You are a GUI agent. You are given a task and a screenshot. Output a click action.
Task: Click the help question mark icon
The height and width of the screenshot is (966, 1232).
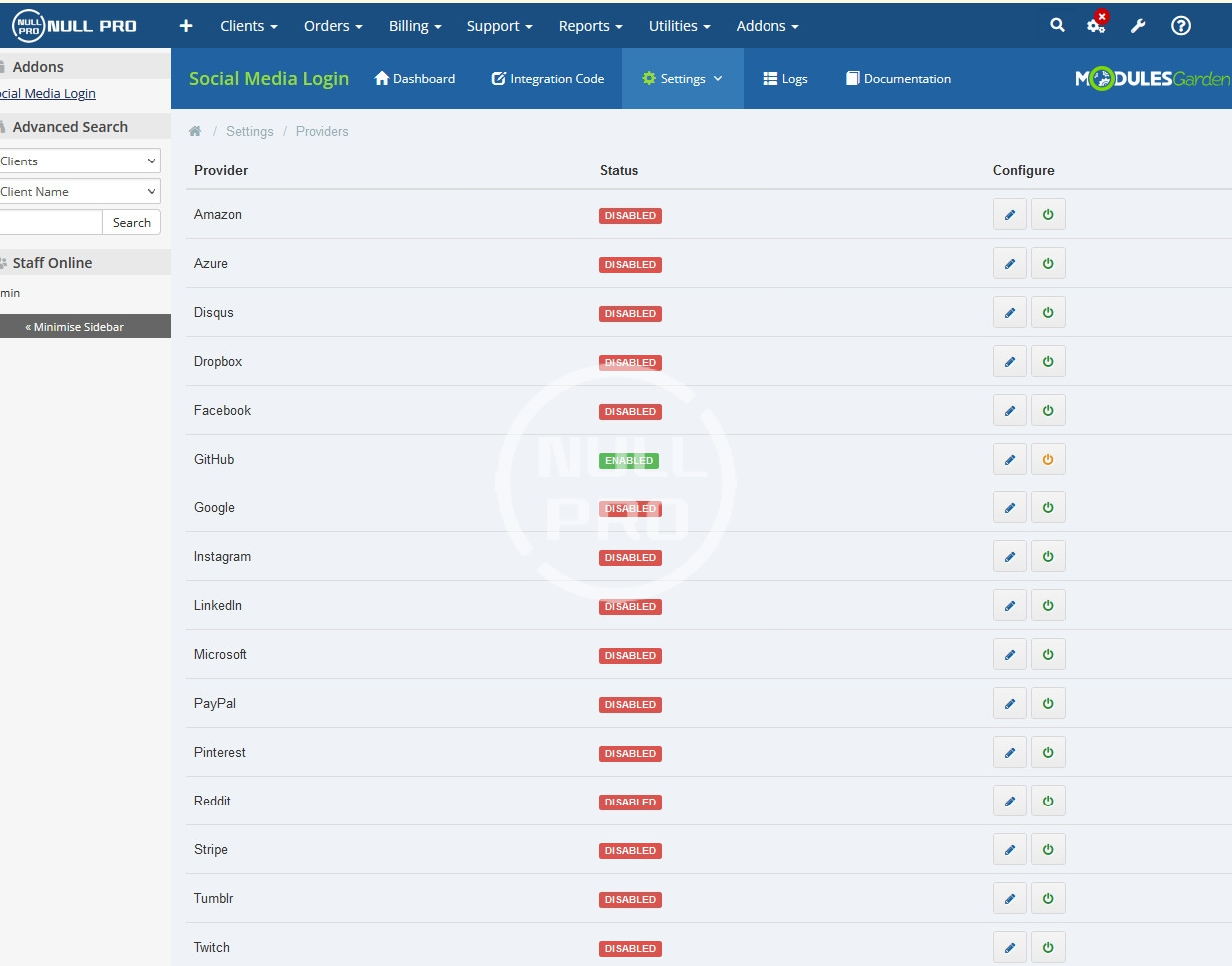[1181, 26]
